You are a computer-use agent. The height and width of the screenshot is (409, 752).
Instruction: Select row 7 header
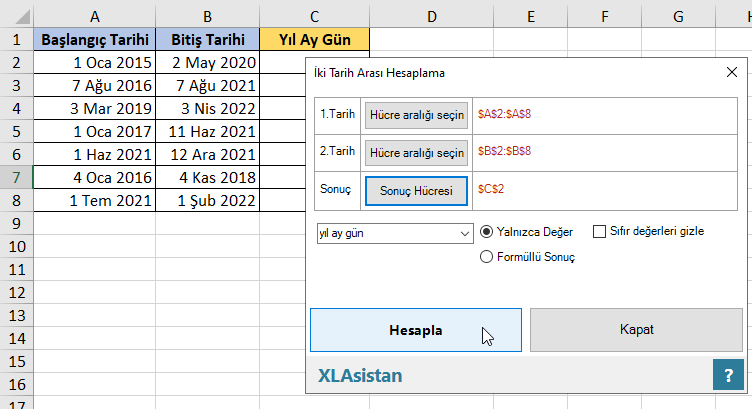(16, 177)
